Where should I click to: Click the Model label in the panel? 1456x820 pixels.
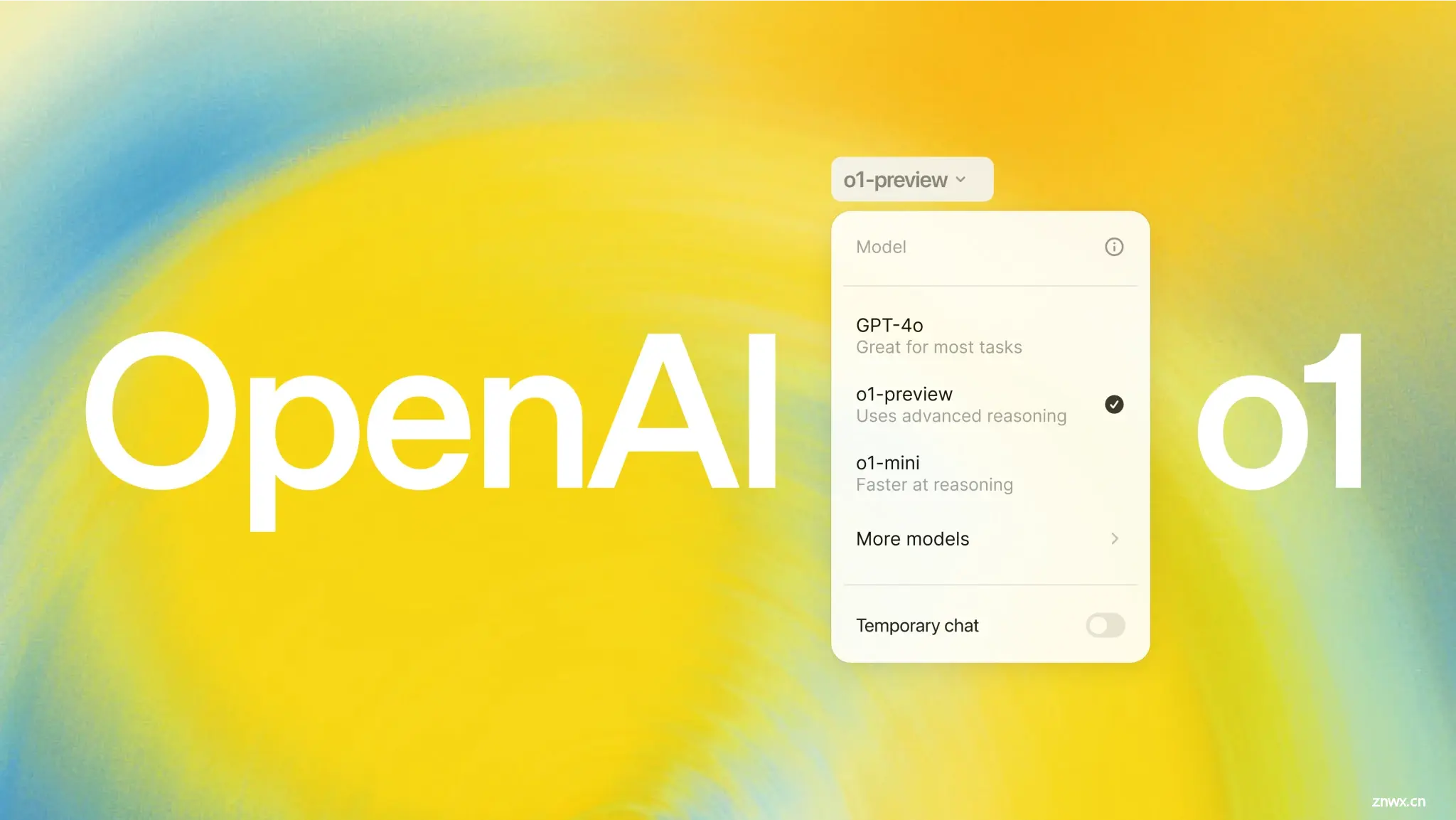tap(879, 246)
